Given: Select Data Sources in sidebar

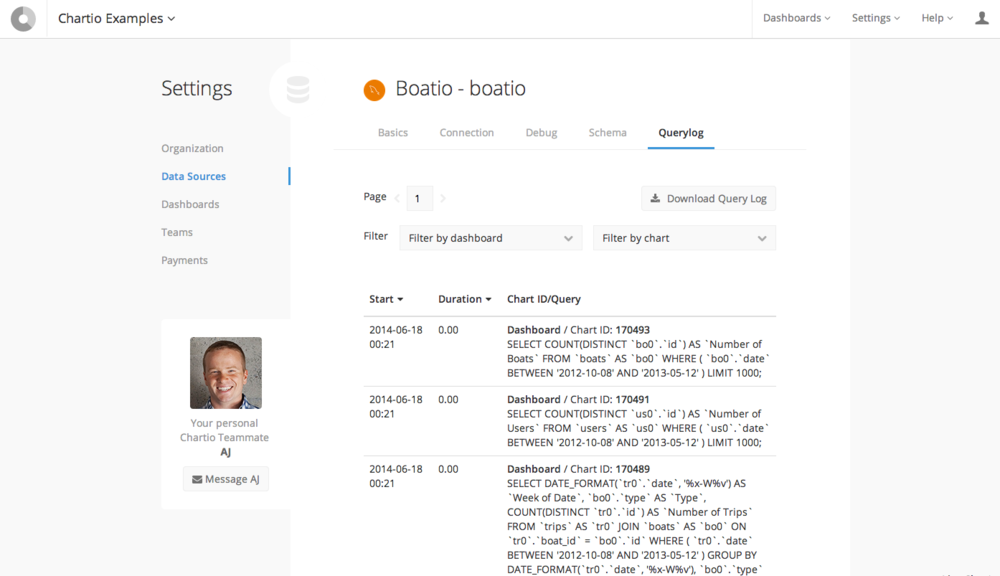Looking at the screenshot, I should pos(193,176).
